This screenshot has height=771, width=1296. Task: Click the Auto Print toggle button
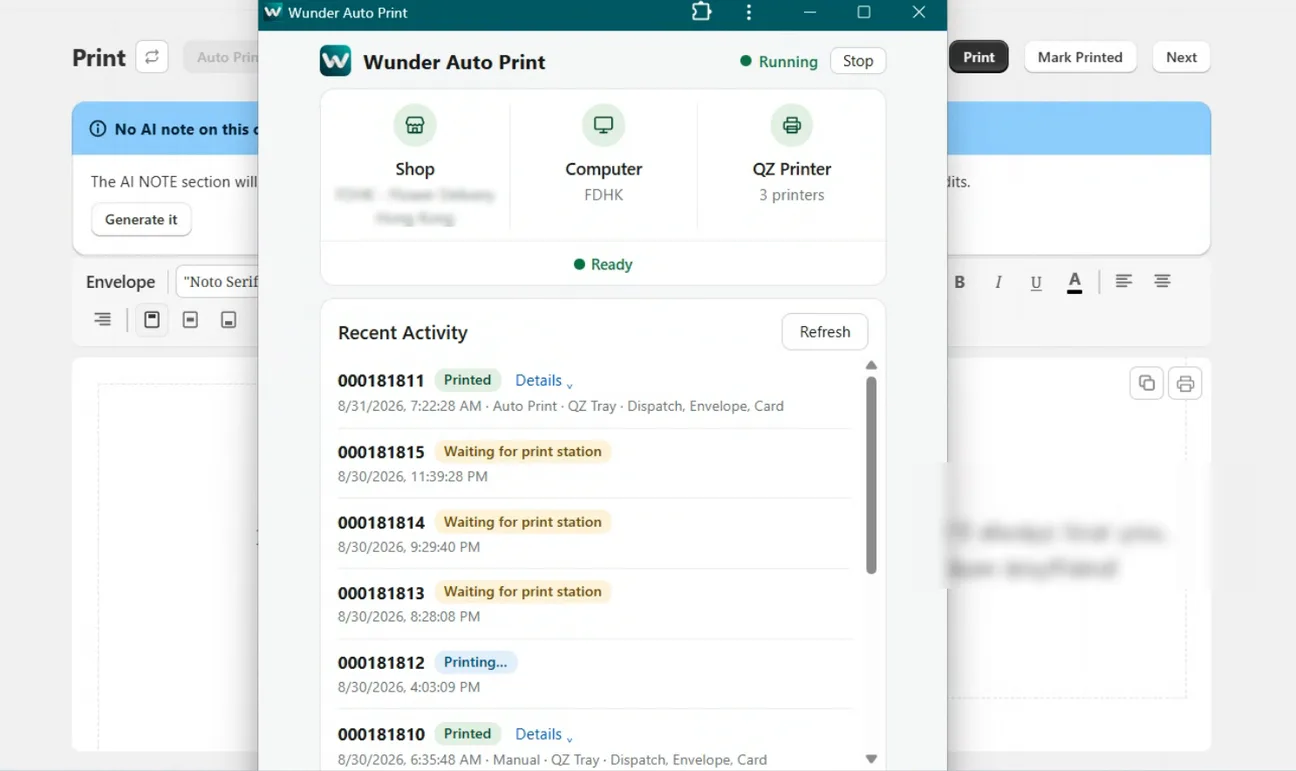pos(221,57)
